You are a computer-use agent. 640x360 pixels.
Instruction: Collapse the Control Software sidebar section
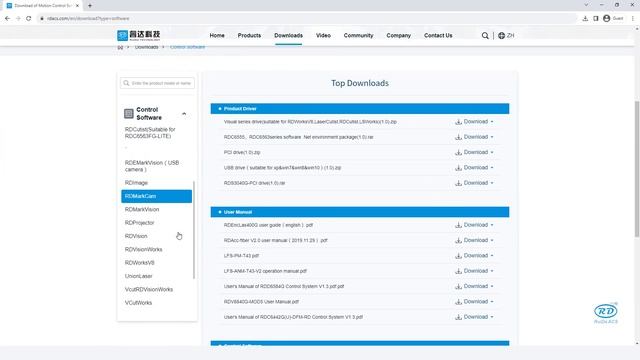[184, 114]
